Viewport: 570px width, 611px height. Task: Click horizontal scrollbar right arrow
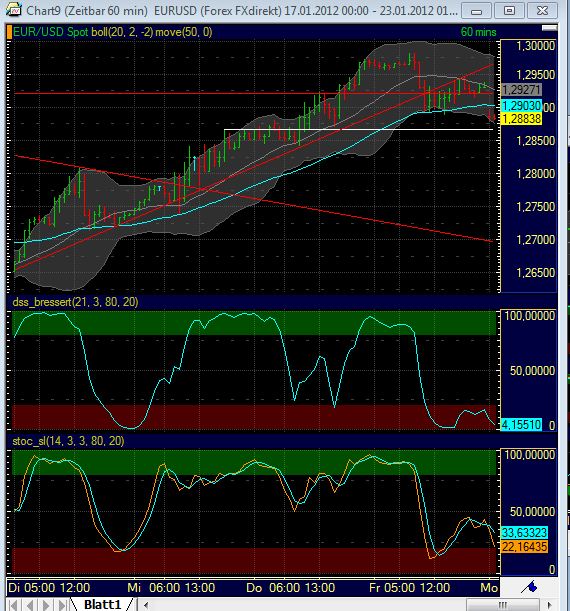550,605
